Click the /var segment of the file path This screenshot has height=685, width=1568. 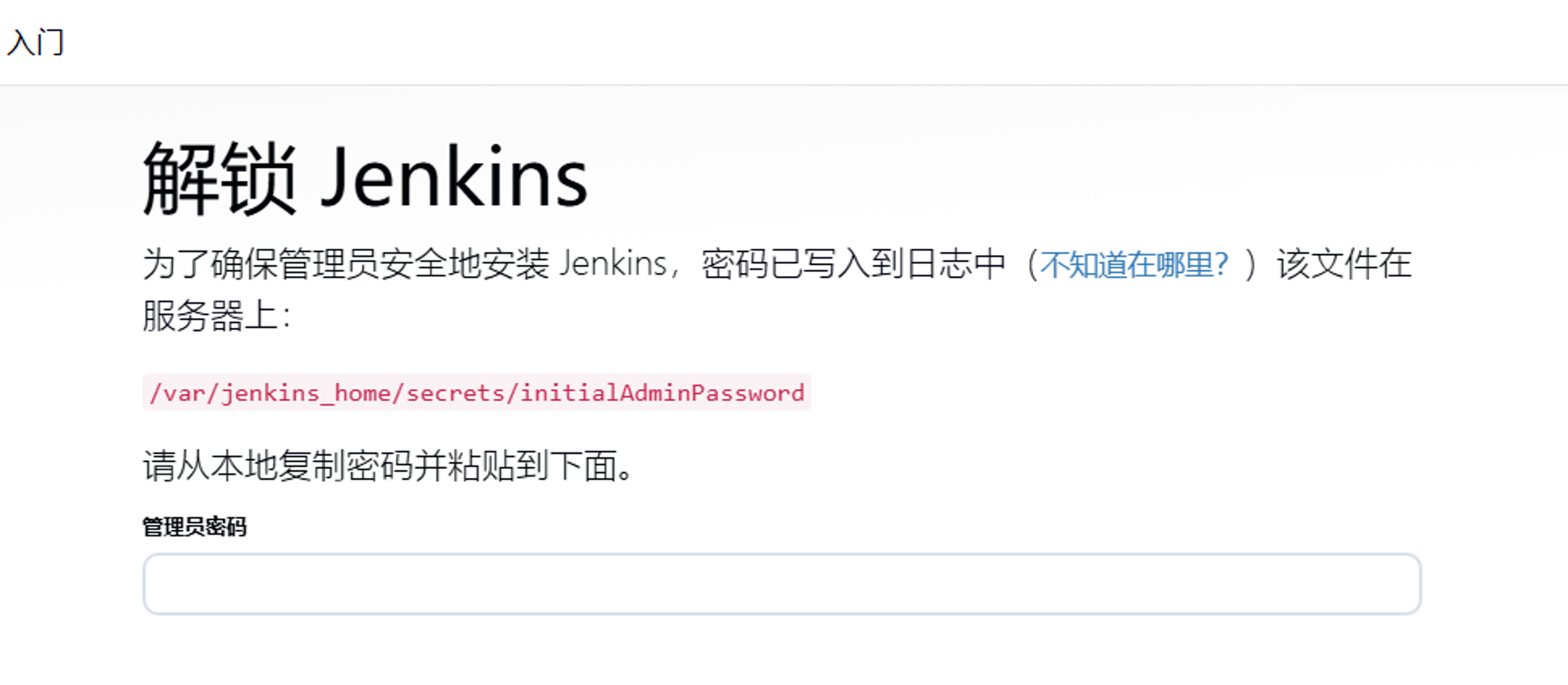click(178, 393)
